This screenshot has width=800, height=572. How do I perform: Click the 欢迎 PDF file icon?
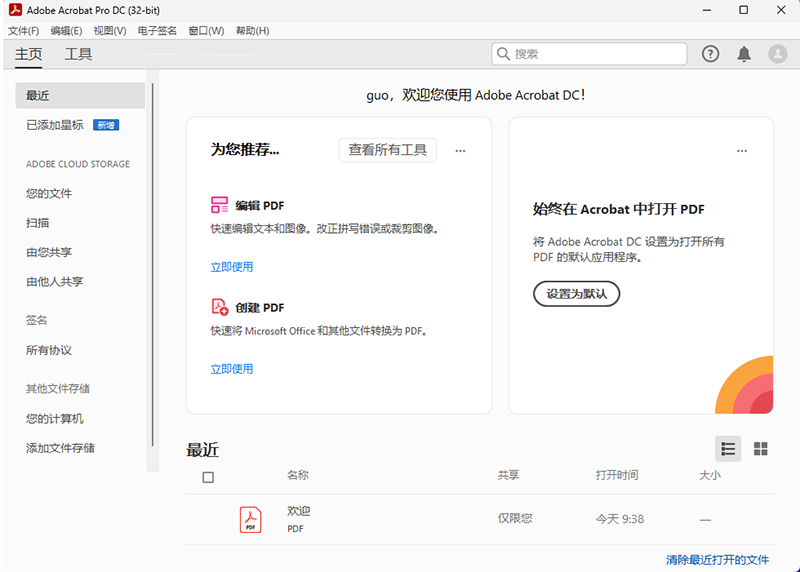click(251, 519)
